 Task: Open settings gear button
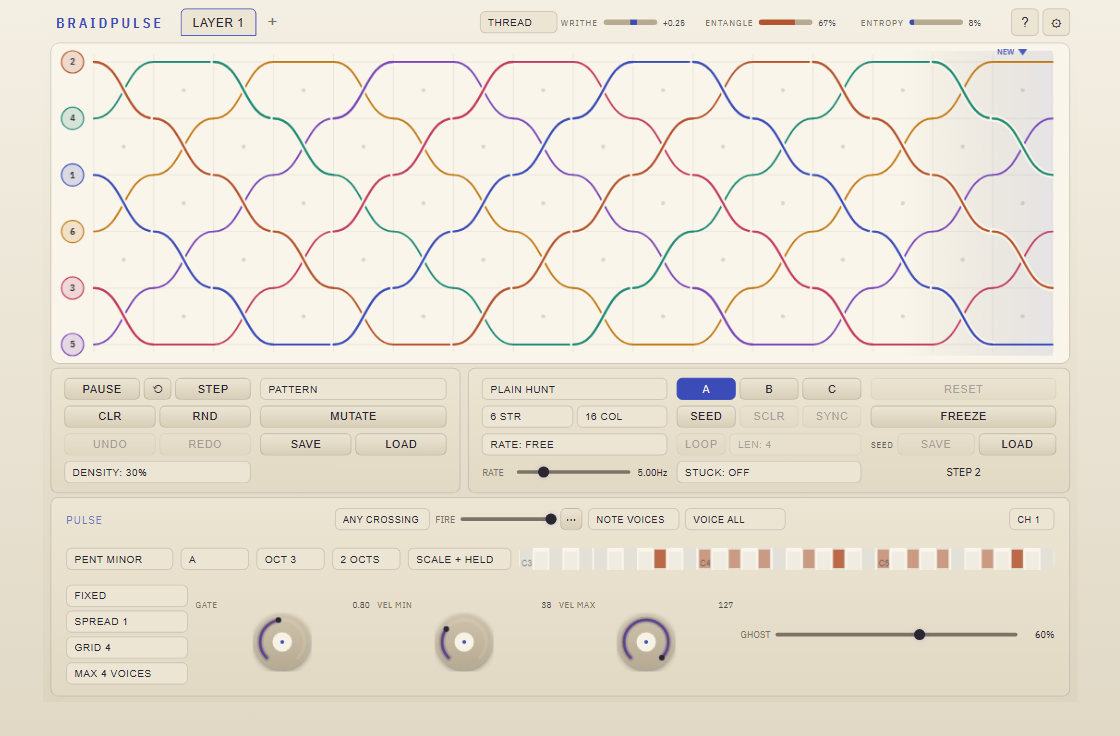point(1056,22)
